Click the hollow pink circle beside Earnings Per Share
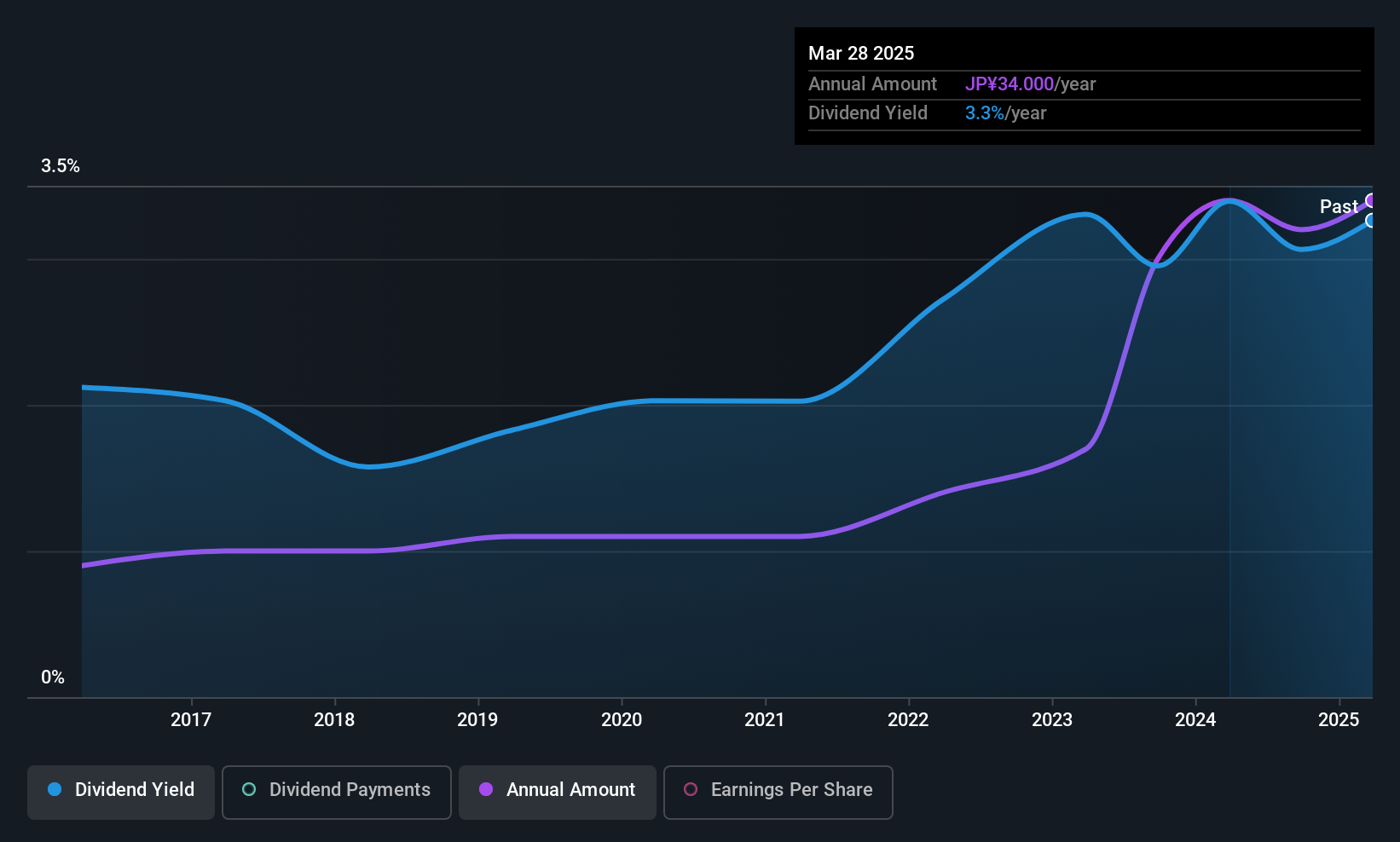Screen dimensions: 1400x842 [691, 790]
